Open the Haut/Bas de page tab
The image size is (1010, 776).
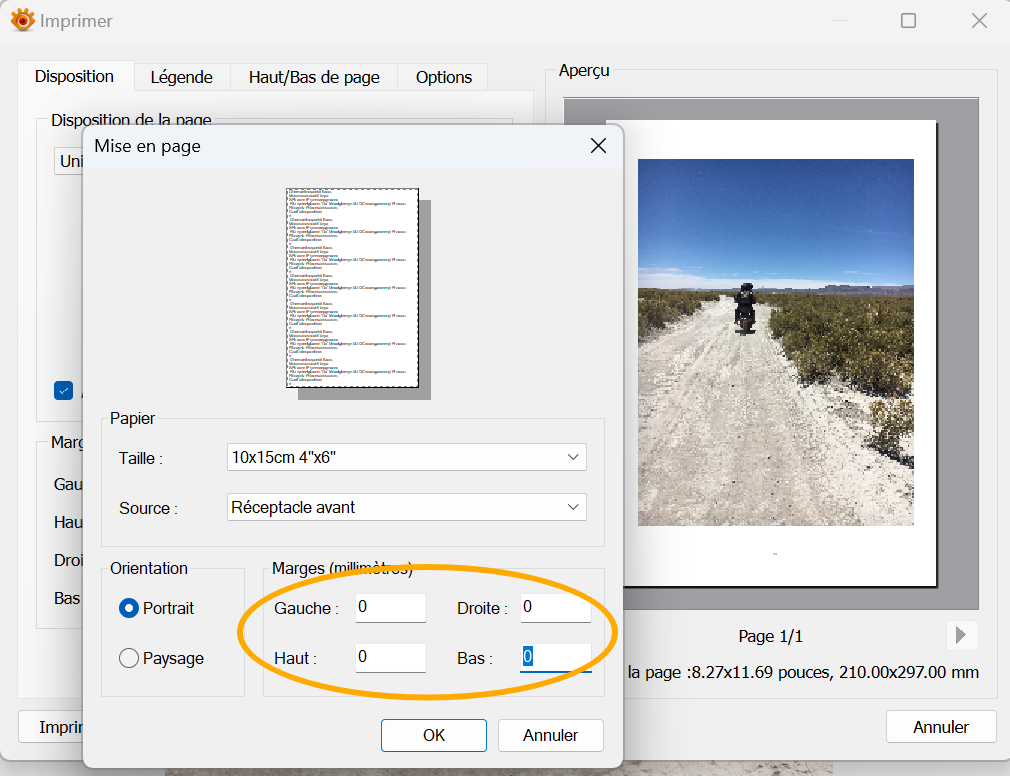click(x=314, y=77)
